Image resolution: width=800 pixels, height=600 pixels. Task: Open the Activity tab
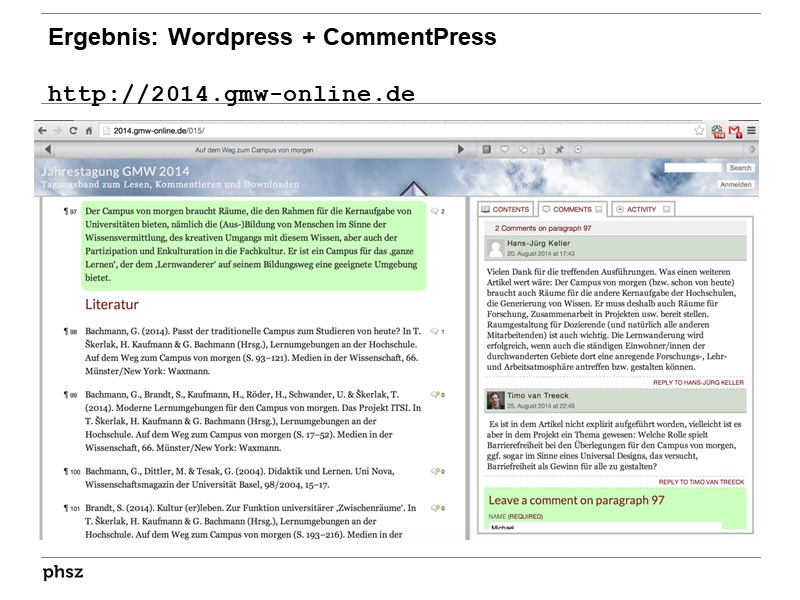(636, 210)
